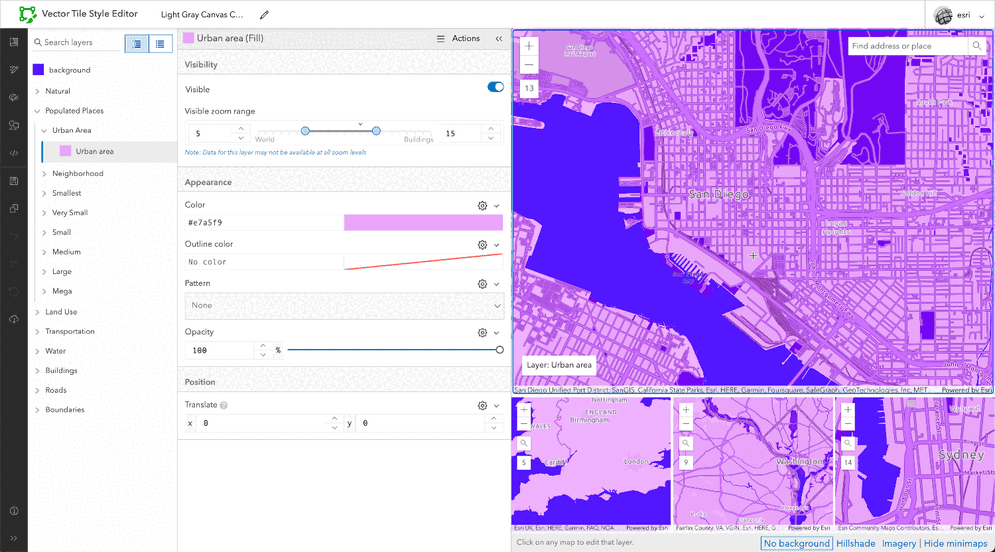Image resolution: width=995 pixels, height=552 pixels.
Task: Switch basemap to Imagery
Action: pyautogui.click(x=899, y=543)
